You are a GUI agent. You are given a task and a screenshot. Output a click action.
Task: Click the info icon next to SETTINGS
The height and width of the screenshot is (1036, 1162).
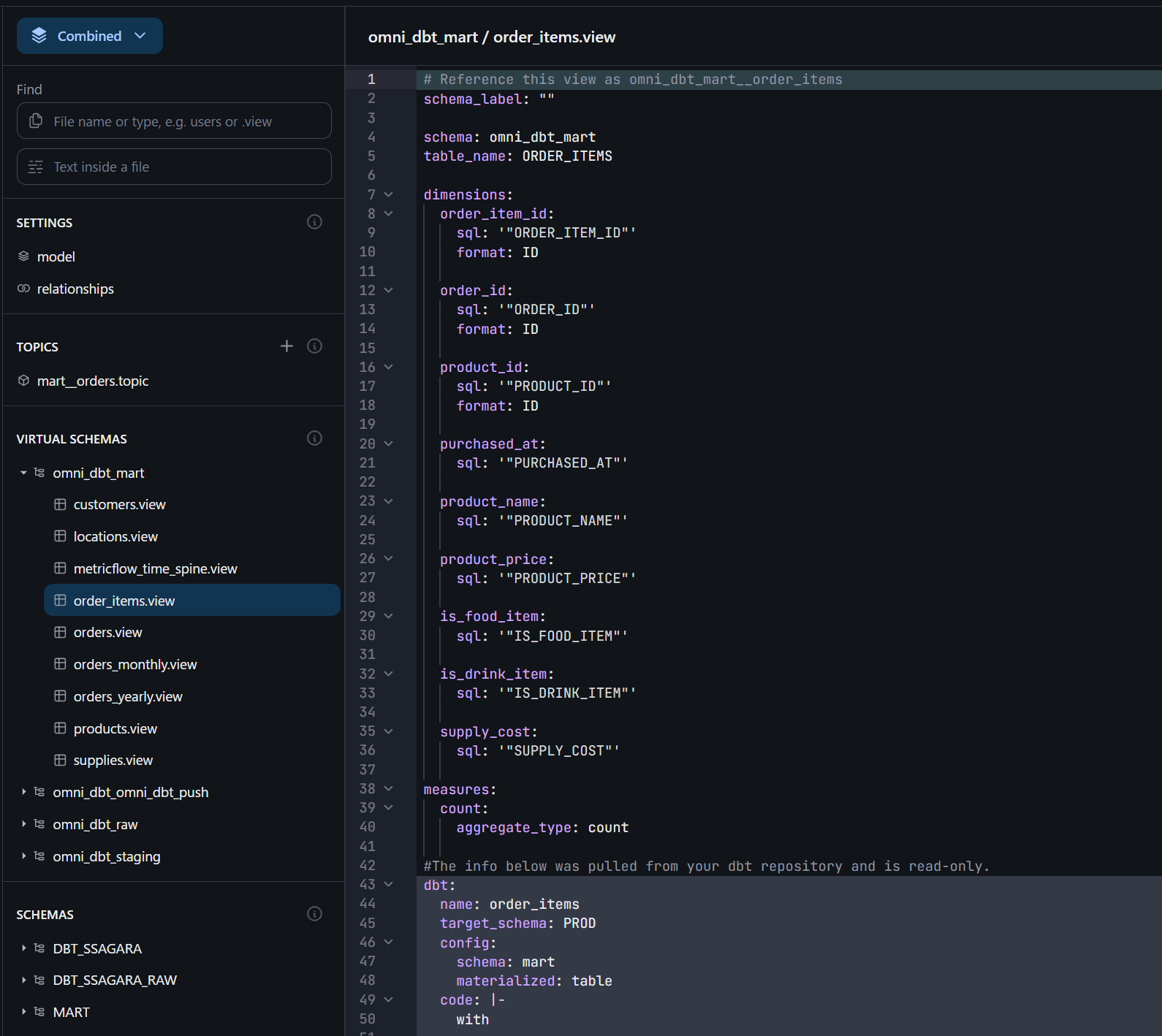click(x=314, y=222)
